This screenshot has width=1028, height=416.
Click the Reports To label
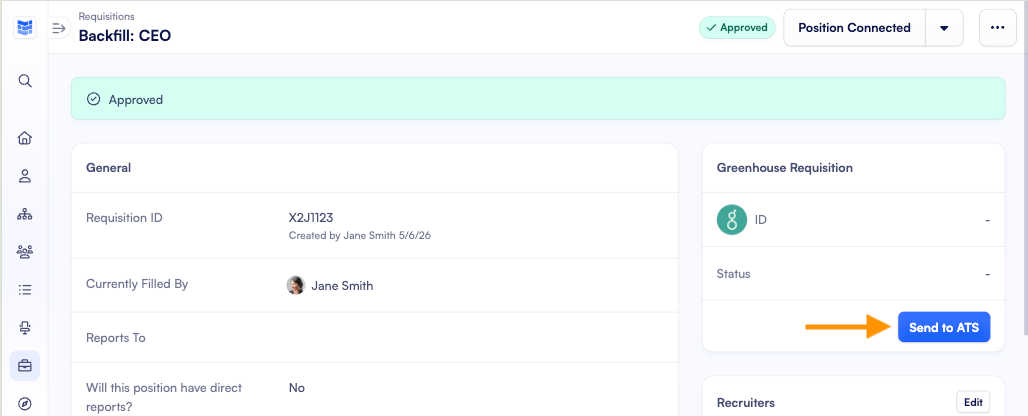pos(116,338)
